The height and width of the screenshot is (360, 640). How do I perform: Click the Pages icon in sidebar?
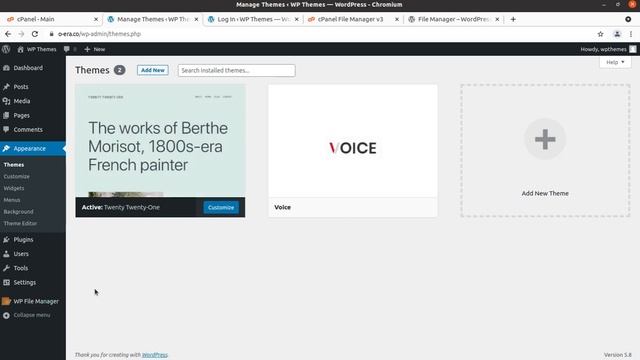tap(6, 115)
